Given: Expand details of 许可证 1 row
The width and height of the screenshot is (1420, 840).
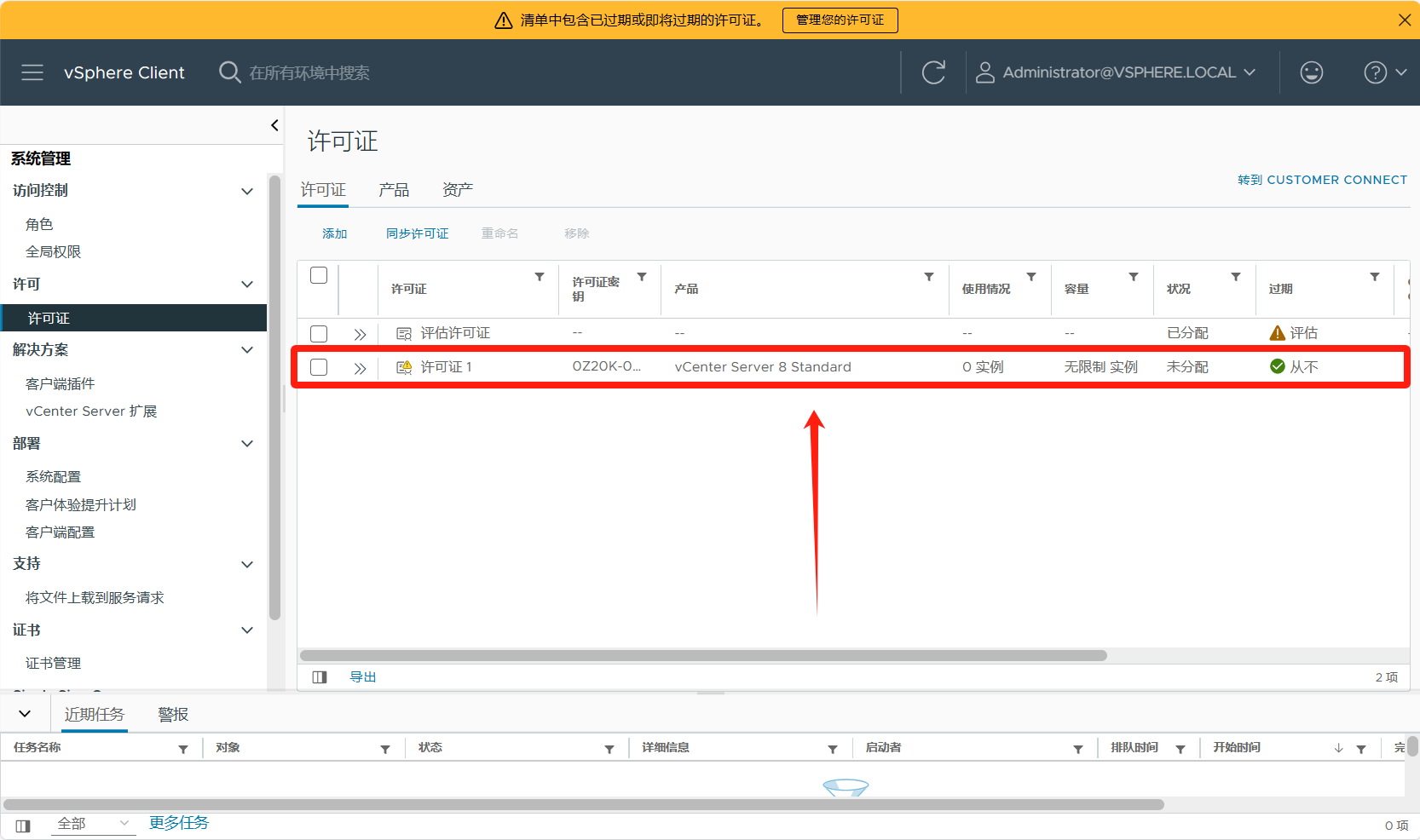Looking at the screenshot, I should tap(360, 368).
